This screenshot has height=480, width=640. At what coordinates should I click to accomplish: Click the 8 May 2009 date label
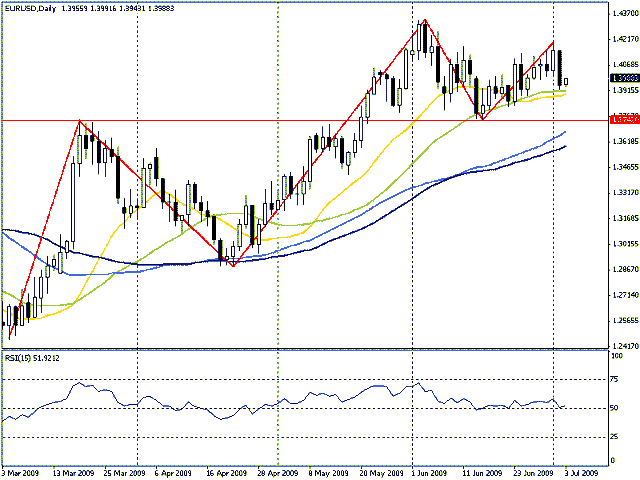[329, 473]
